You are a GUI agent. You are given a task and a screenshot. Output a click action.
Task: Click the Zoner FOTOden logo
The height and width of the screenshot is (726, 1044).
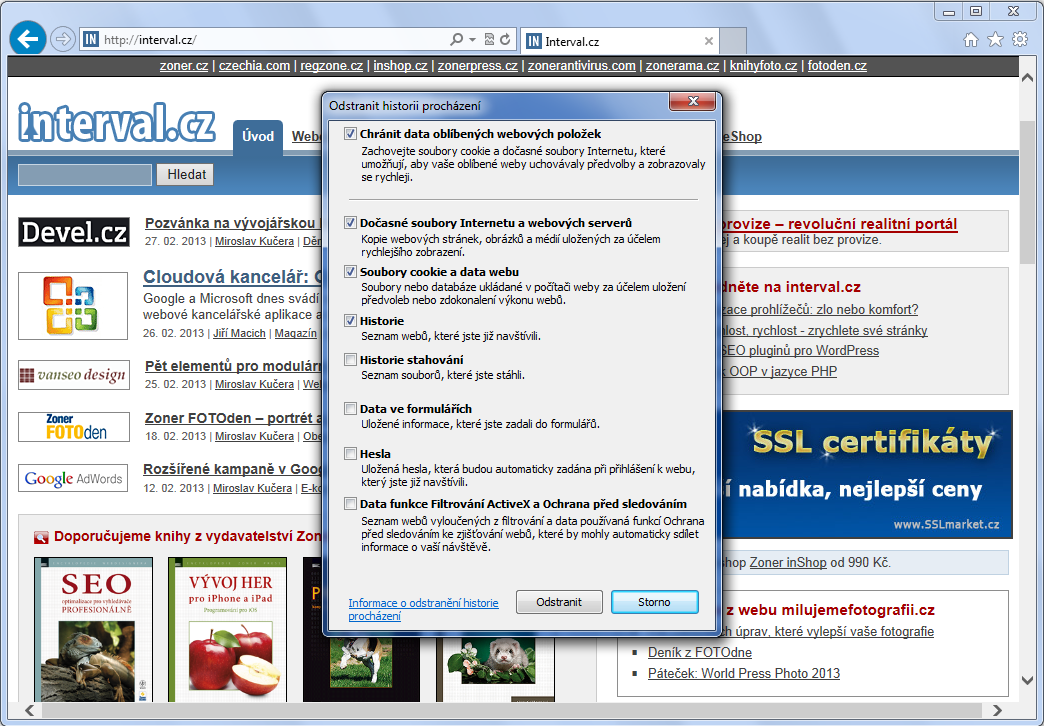click(73, 427)
